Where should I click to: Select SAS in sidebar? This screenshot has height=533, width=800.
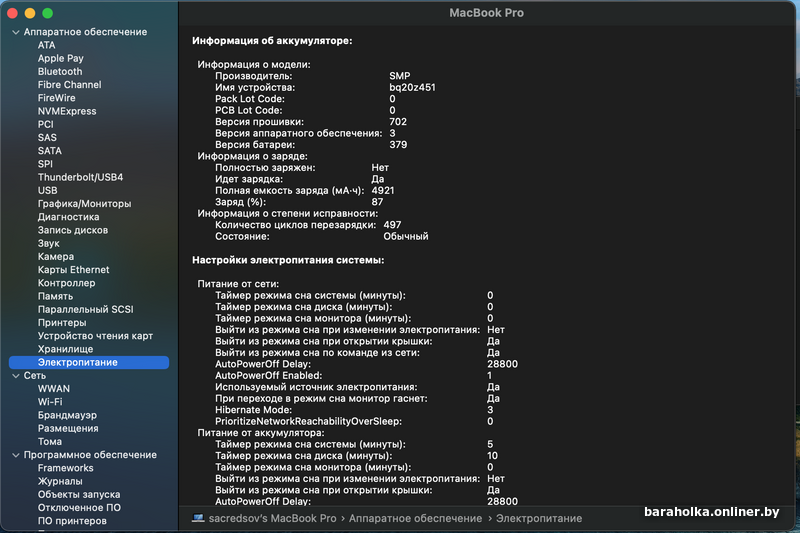(47, 138)
